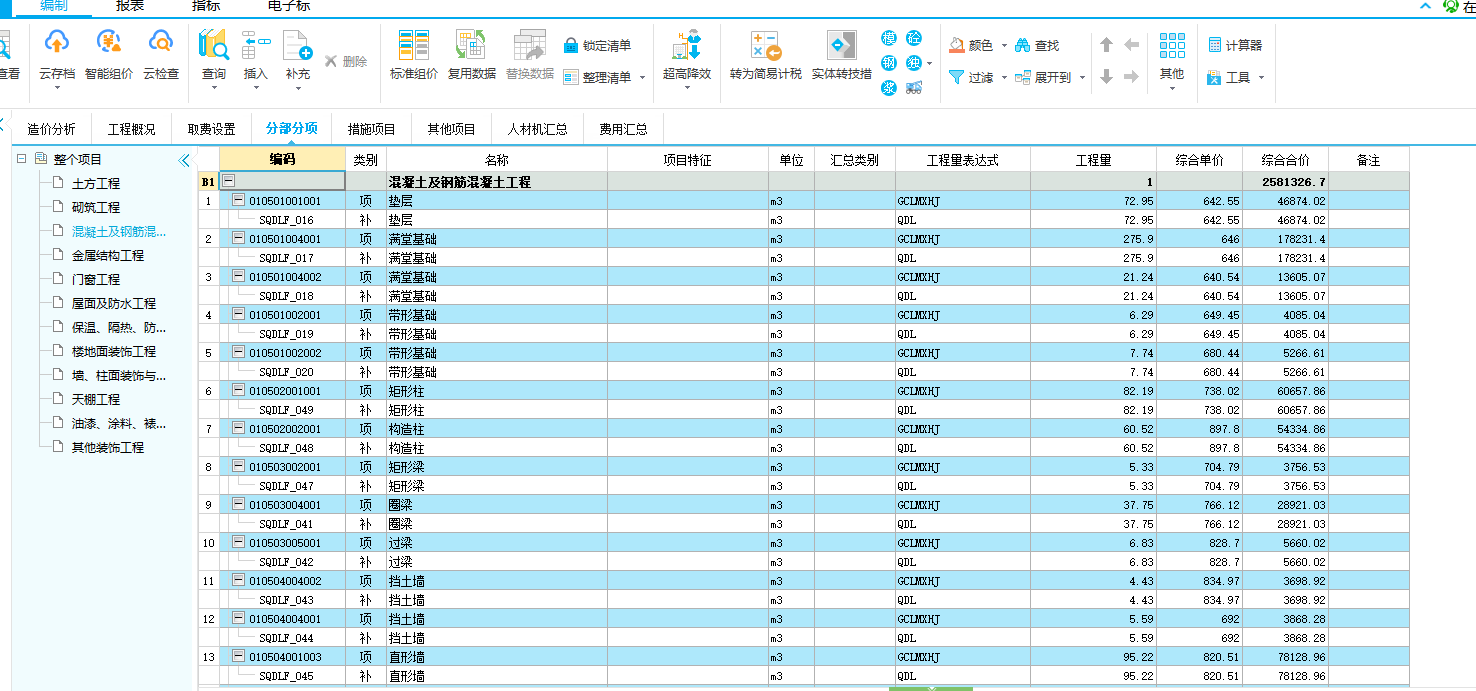Open the 人材机汇总 tab

[538, 129]
